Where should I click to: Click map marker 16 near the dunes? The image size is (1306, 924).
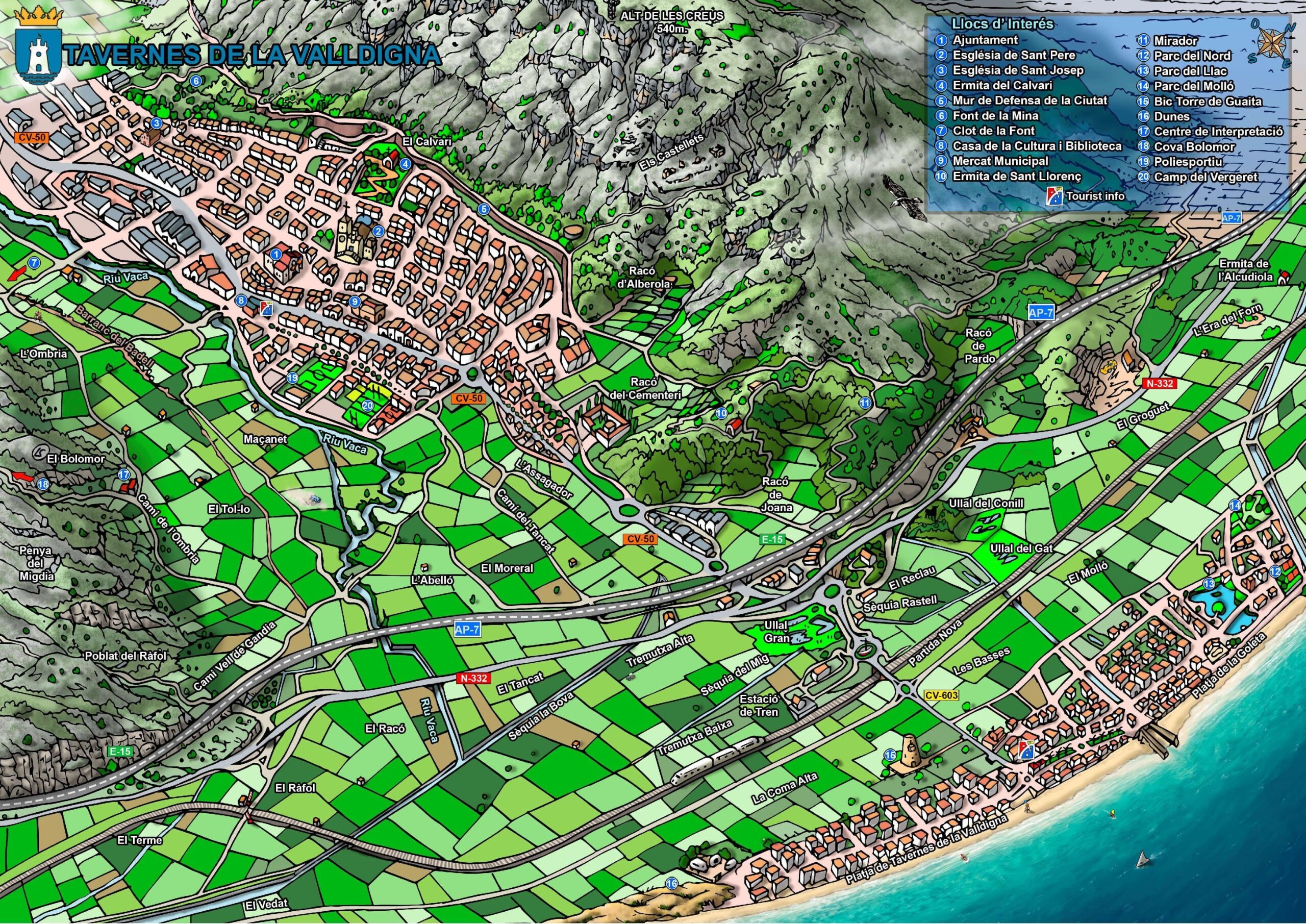coord(672,883)
